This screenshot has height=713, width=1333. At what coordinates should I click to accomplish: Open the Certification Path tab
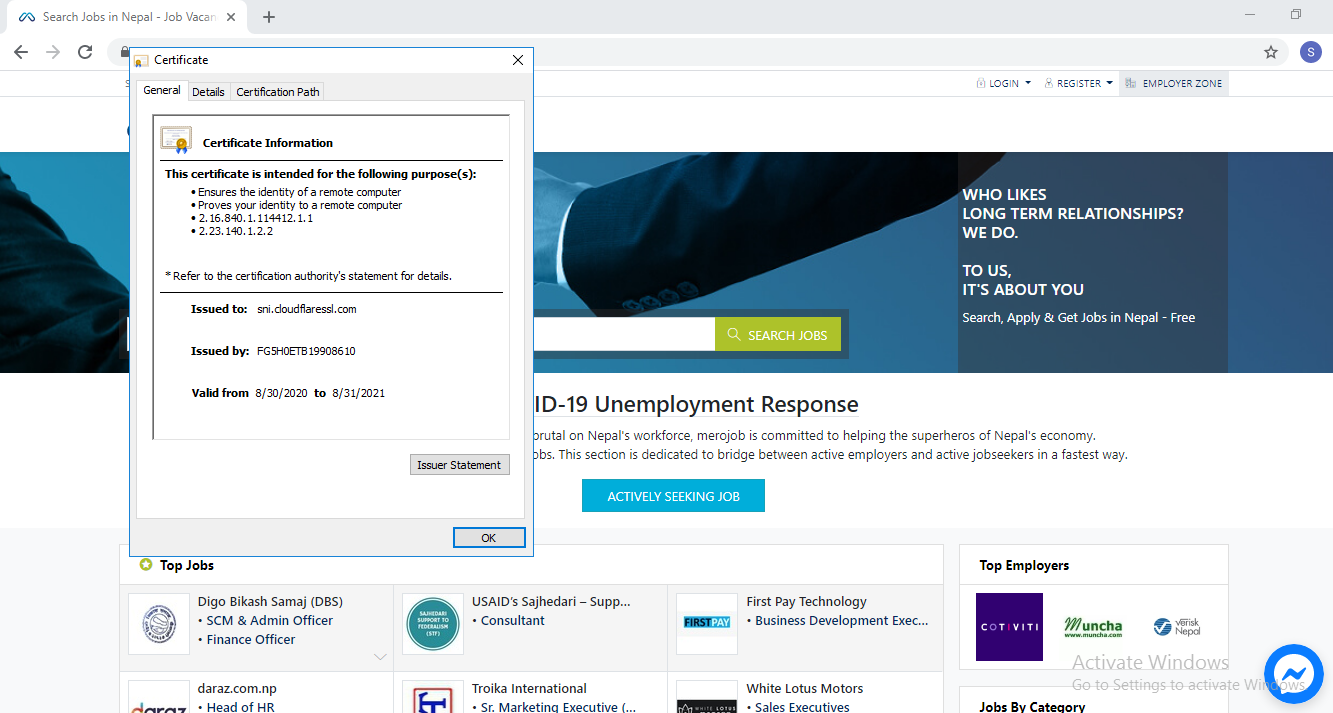(x=277, y=91)
